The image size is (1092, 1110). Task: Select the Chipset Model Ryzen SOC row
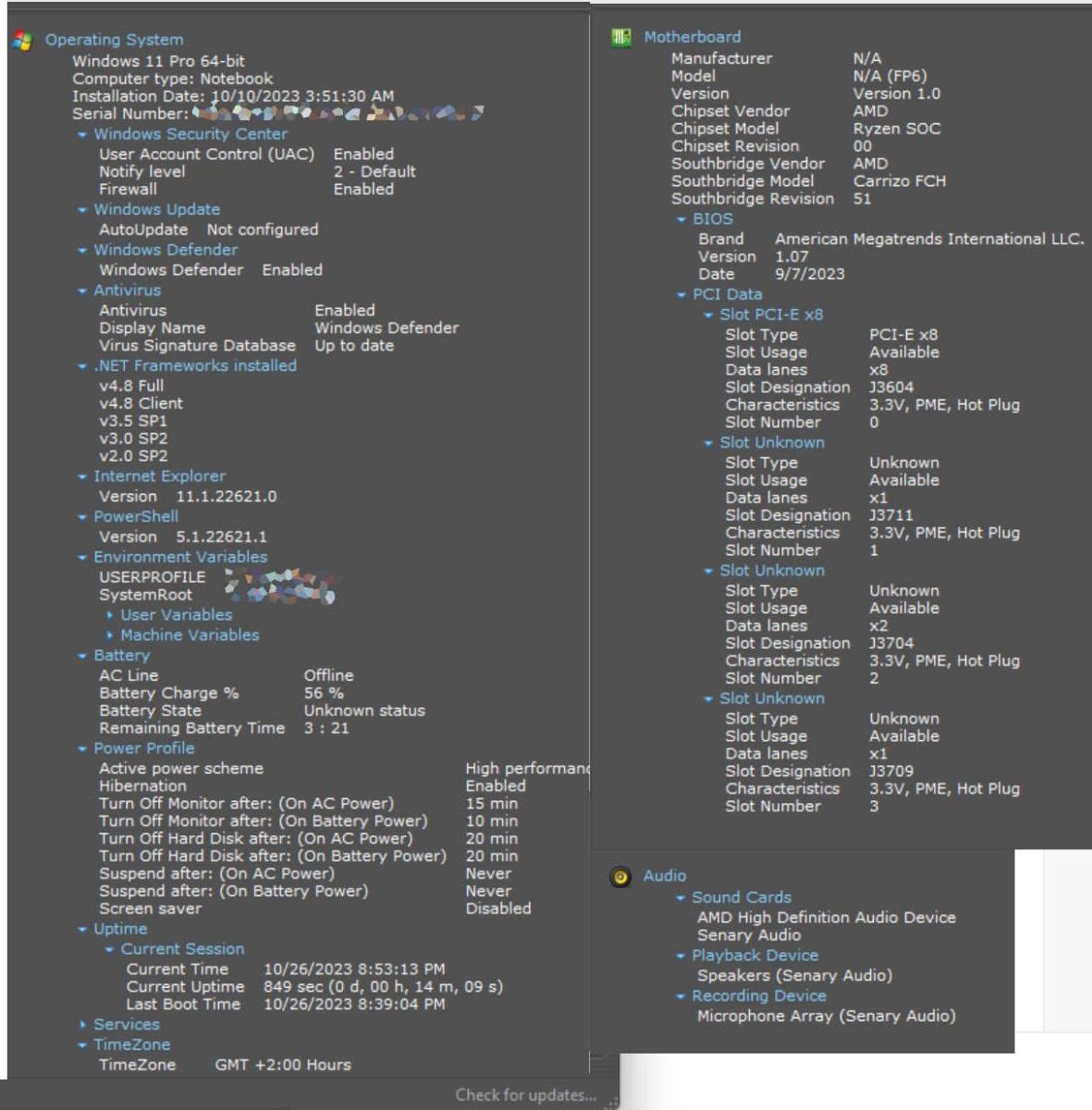tap(805, 129)
